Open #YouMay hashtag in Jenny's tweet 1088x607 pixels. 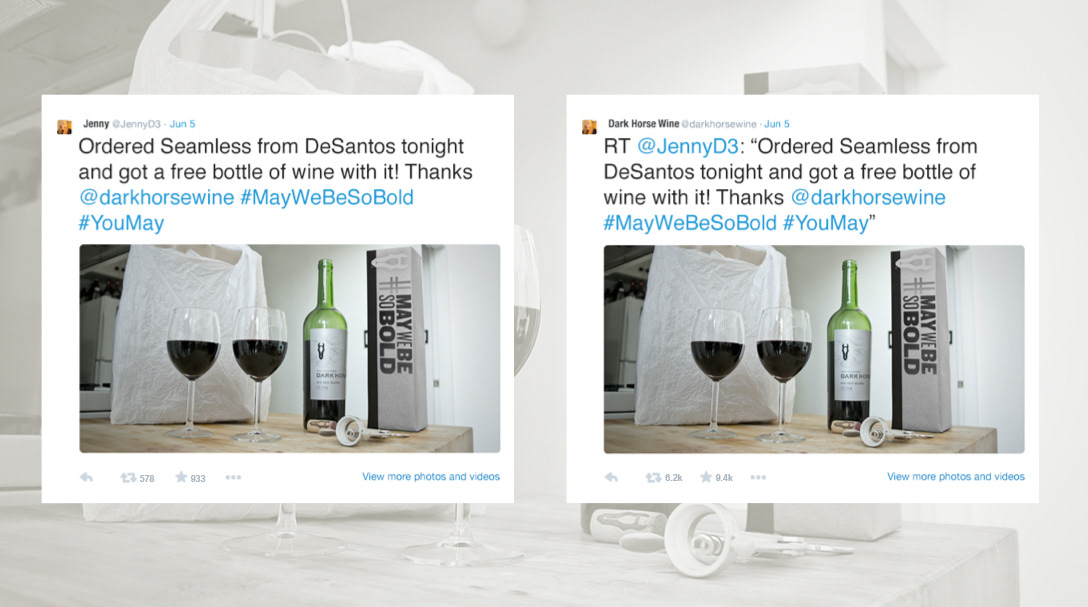tap(121, 223)
